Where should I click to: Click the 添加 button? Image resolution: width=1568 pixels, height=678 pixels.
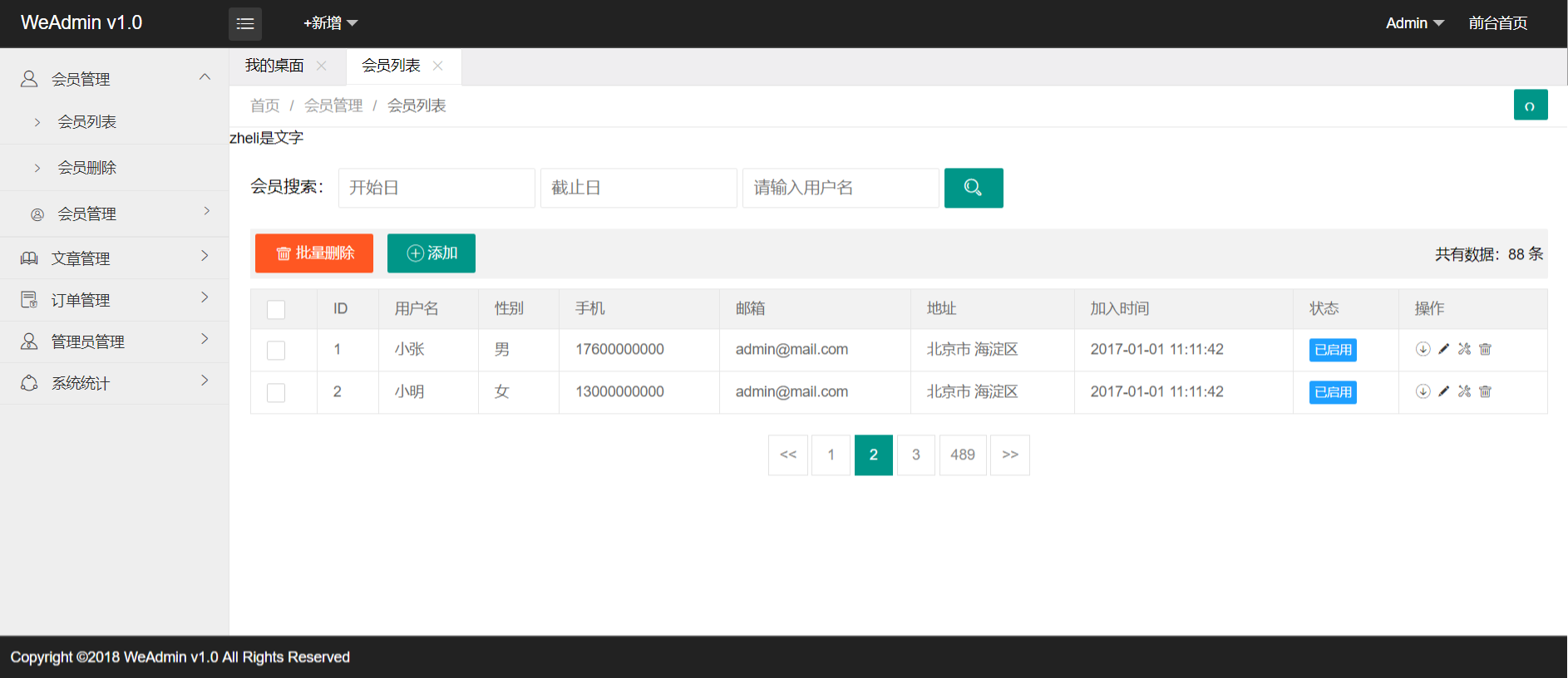point(431,253)
